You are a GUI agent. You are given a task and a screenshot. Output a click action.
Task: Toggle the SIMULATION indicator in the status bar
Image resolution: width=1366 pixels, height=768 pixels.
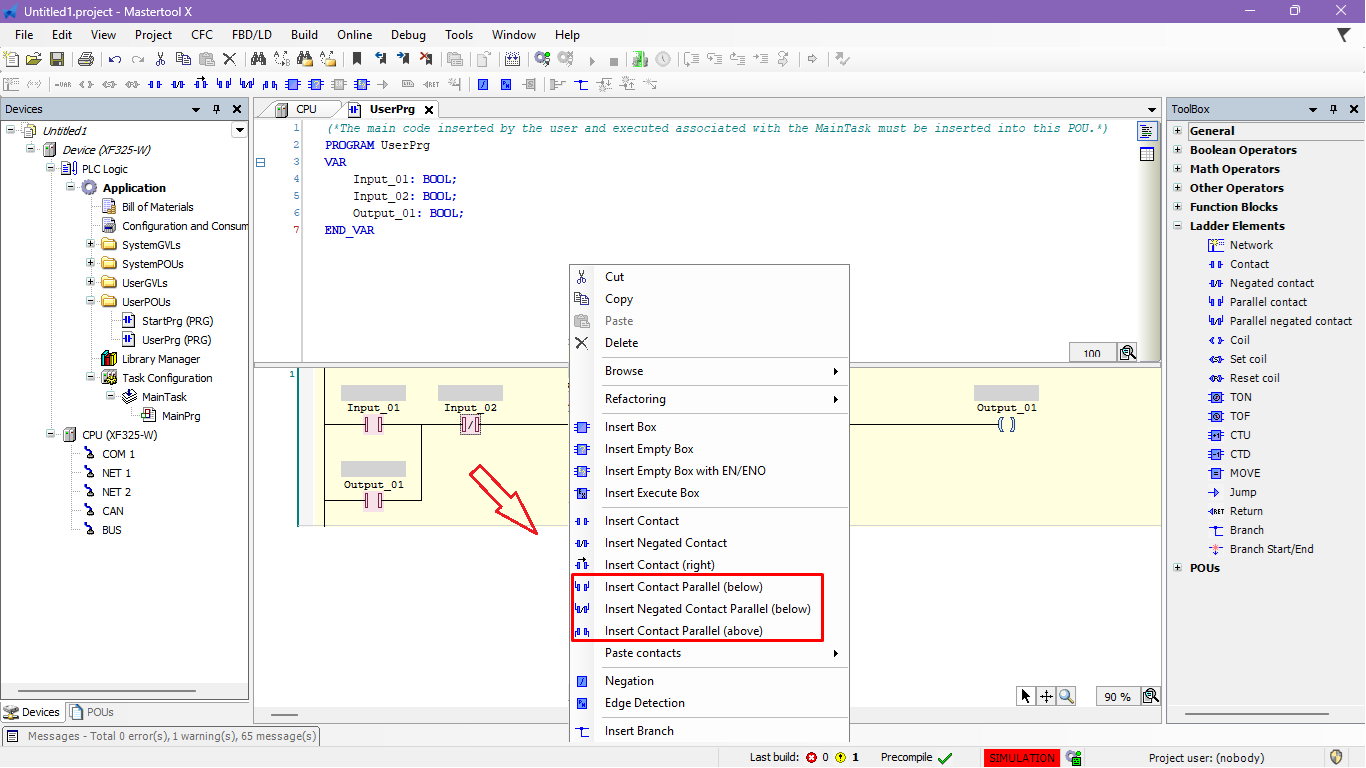(1021, 758)
